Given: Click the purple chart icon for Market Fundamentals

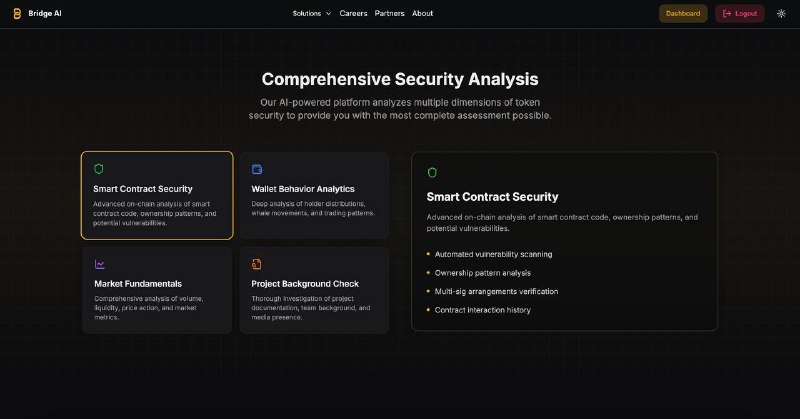Looking at the screenshot, I should (99, 264).
